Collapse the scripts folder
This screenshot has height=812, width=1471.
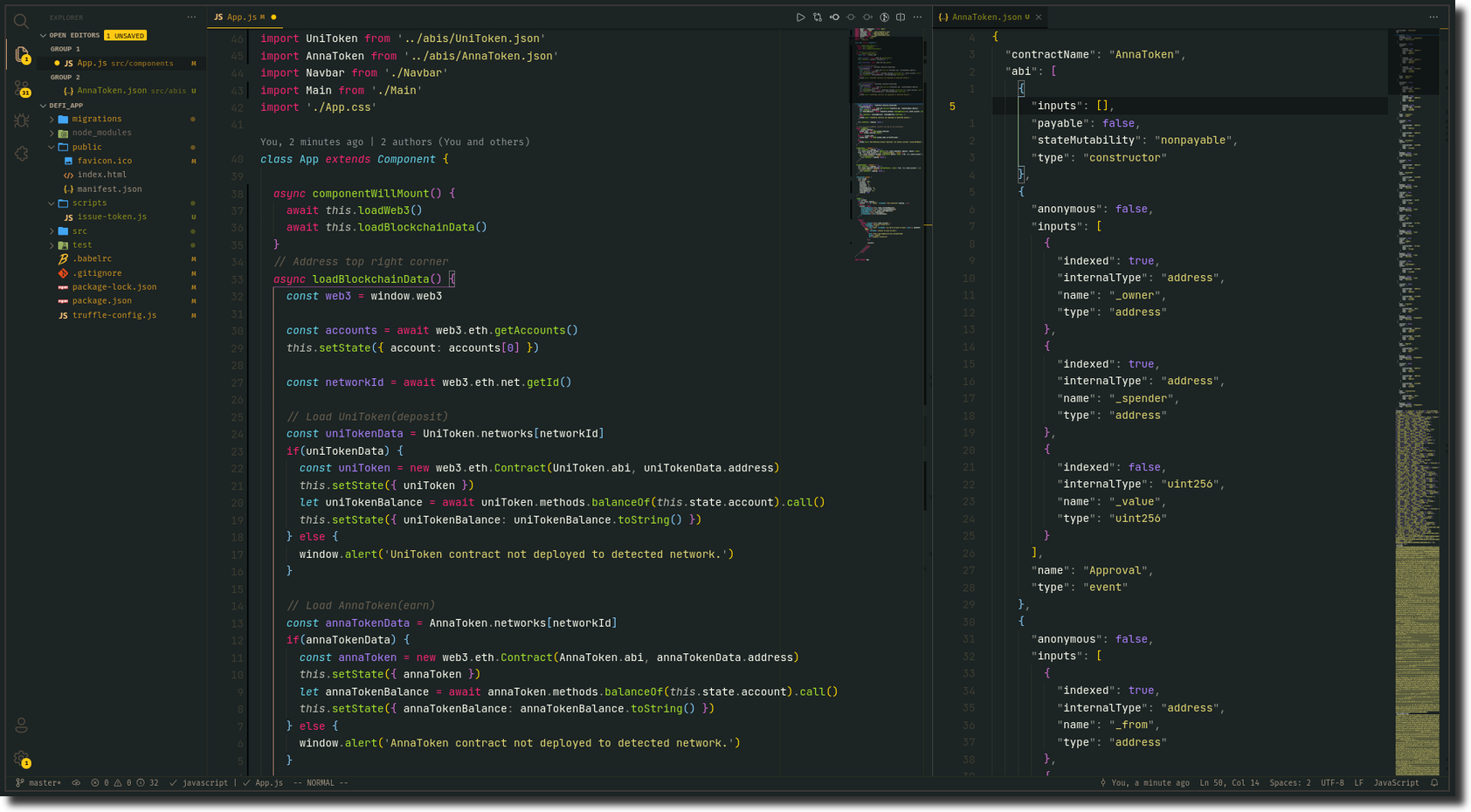click(x=52, y=203)
